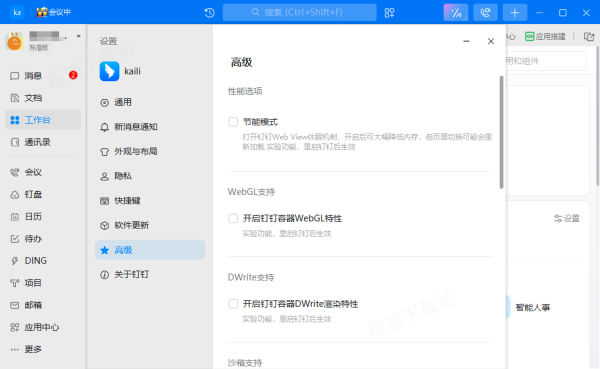The height and width of the screenshot is (369, 600).
Task: Enable 开启钉钉容器DWrite渲染特性 checkbox
Action: [x=233, y=304]
